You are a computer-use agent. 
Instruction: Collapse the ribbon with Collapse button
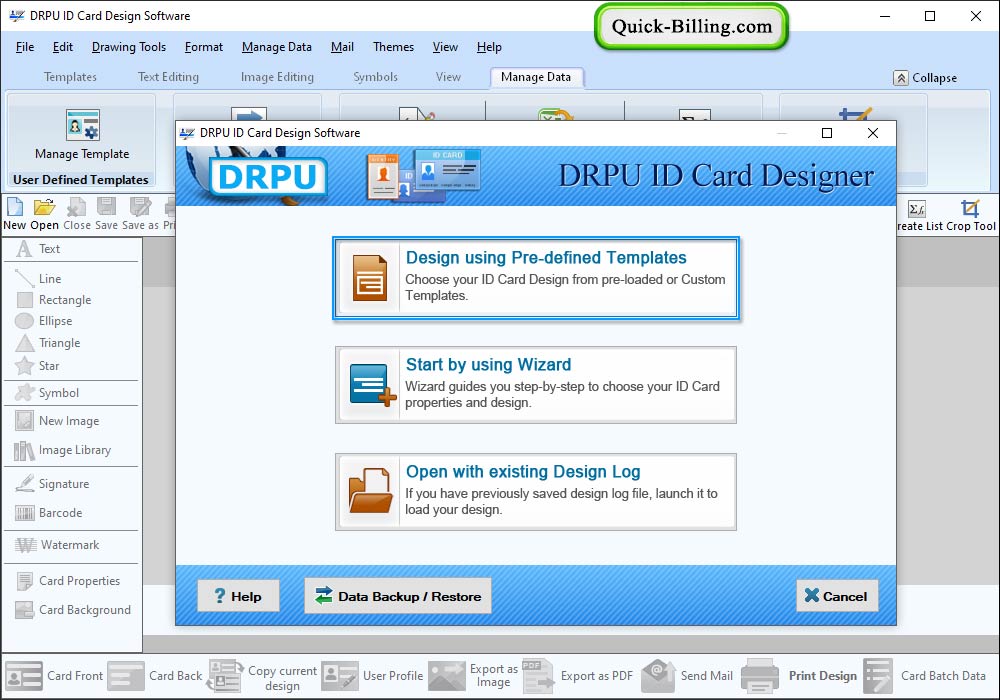click(x=925, y=78)
